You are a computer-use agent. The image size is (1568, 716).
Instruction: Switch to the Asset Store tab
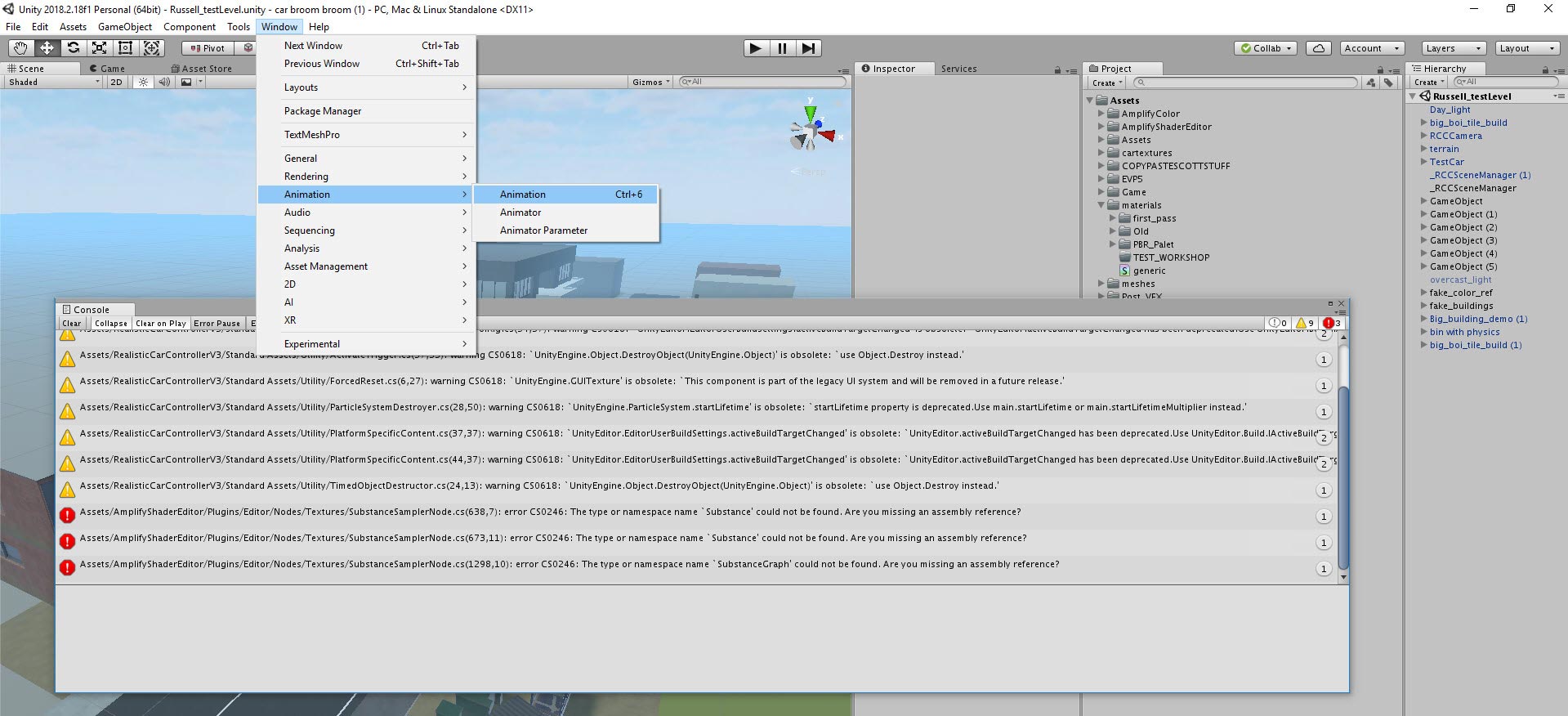click(x=201, y=69)
